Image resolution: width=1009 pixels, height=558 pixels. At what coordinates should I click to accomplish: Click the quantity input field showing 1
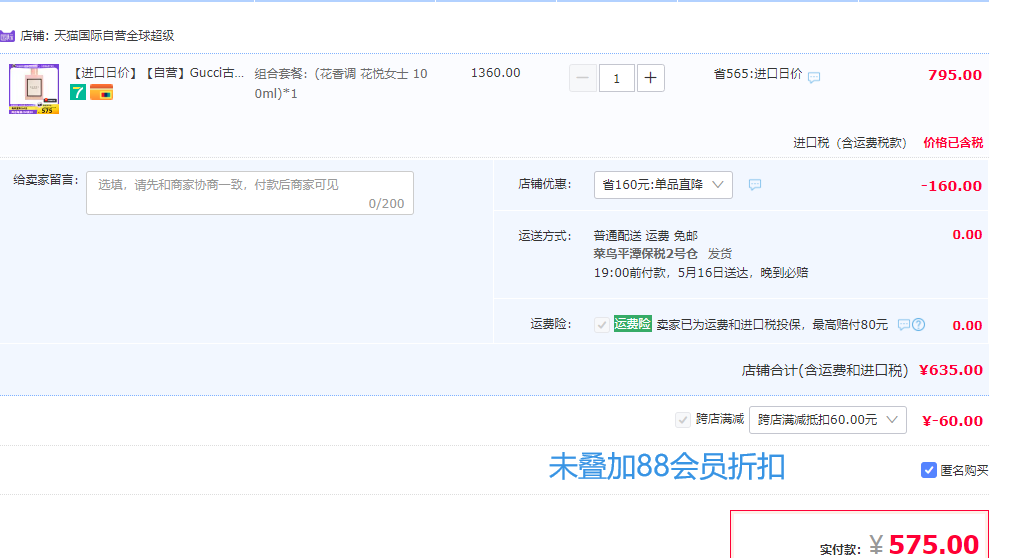[x=616, y=78]
